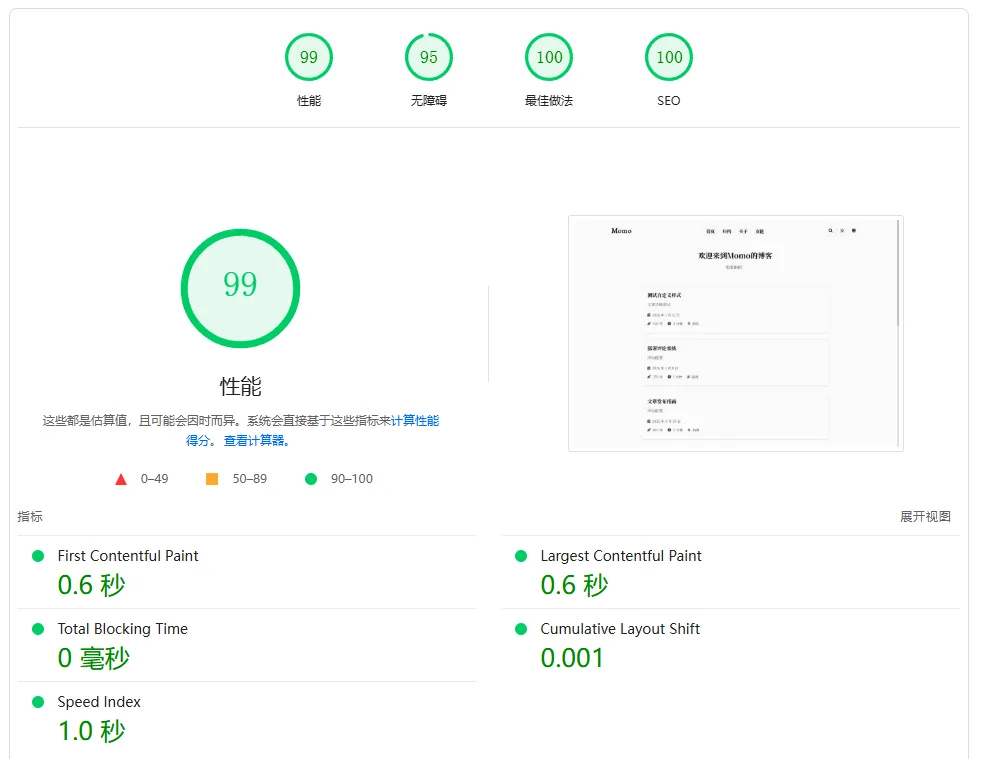Click the 指标 section heading
The image size is (981, 759).
click(x=29, y=517)
